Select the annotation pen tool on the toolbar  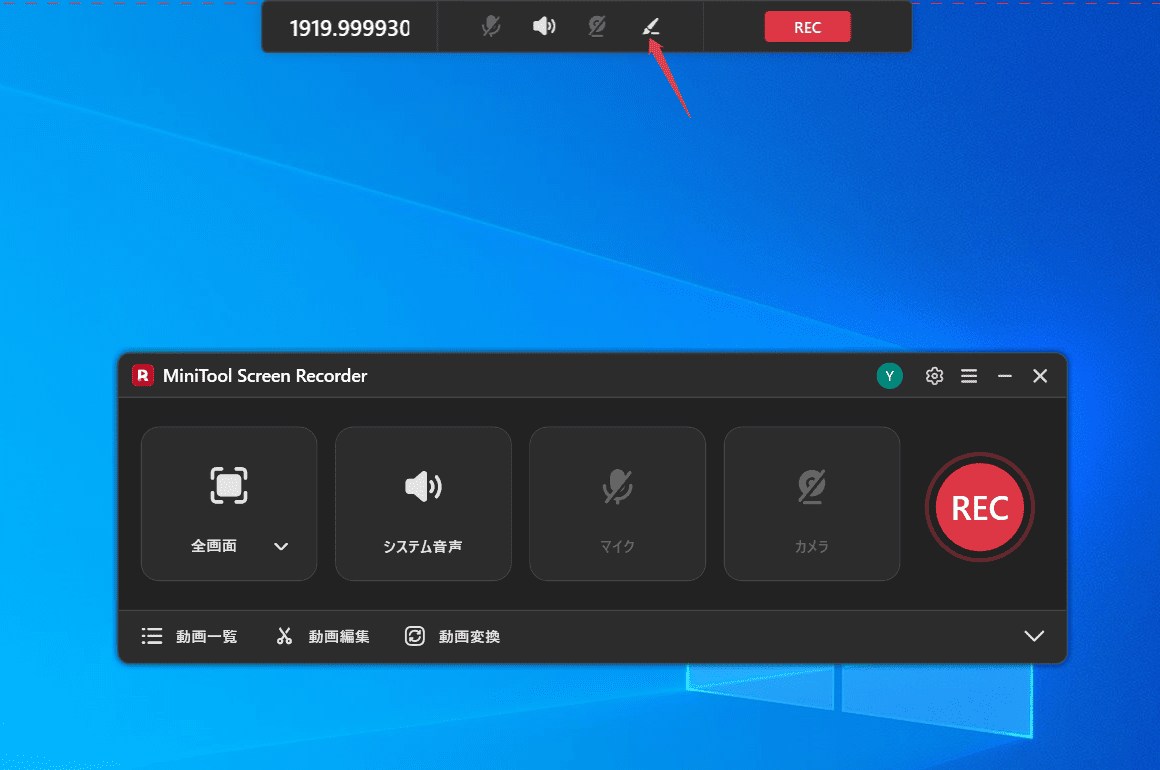(x=651, y=26)
